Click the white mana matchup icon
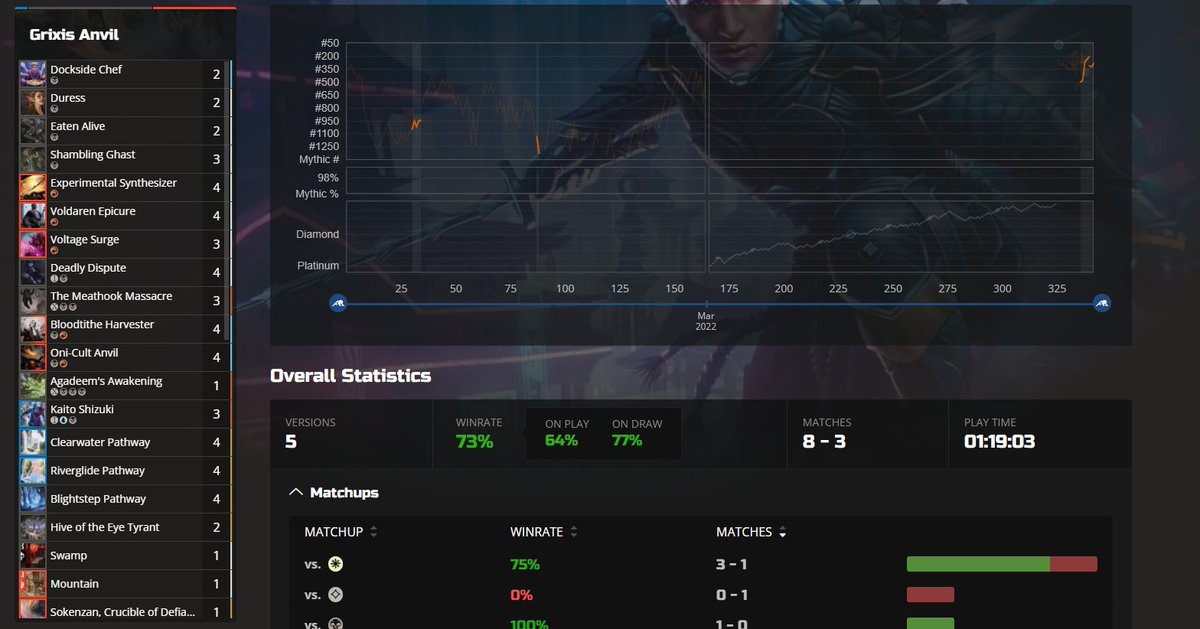1200x629 pixels. pos(335,564)
